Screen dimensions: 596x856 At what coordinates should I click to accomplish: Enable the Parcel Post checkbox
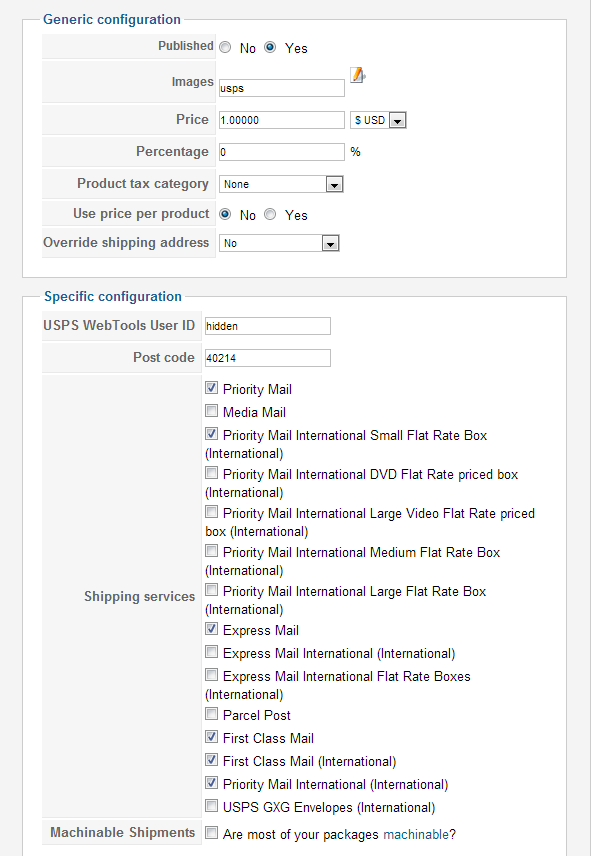(211, 714)
